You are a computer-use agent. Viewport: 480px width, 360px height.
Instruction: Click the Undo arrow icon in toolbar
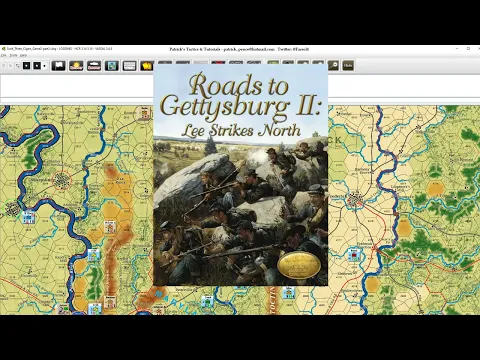tap(4, 66)
